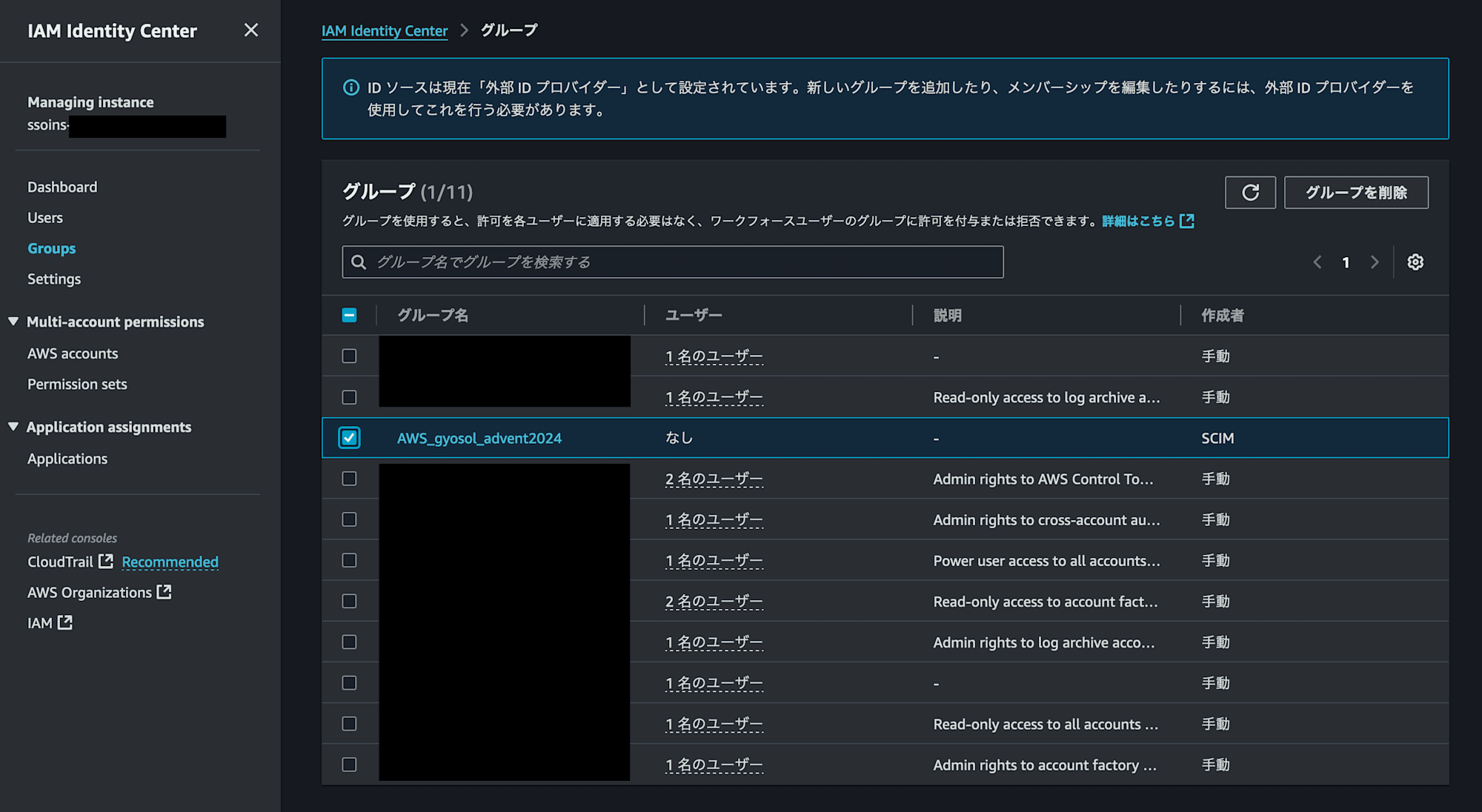Collapse the Multi-account permissions section
This screenshot has width=1482, height=812.
[x=13, y=322]
